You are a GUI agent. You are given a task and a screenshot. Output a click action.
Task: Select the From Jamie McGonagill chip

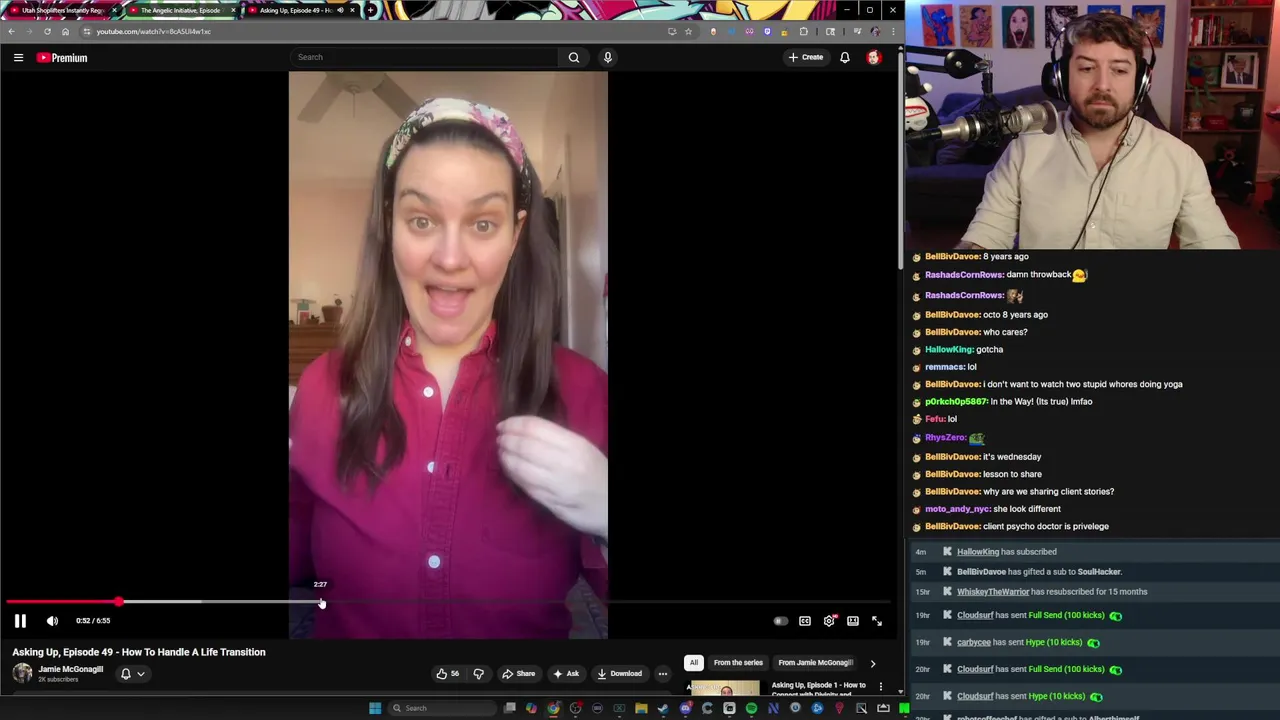point(815,662)
